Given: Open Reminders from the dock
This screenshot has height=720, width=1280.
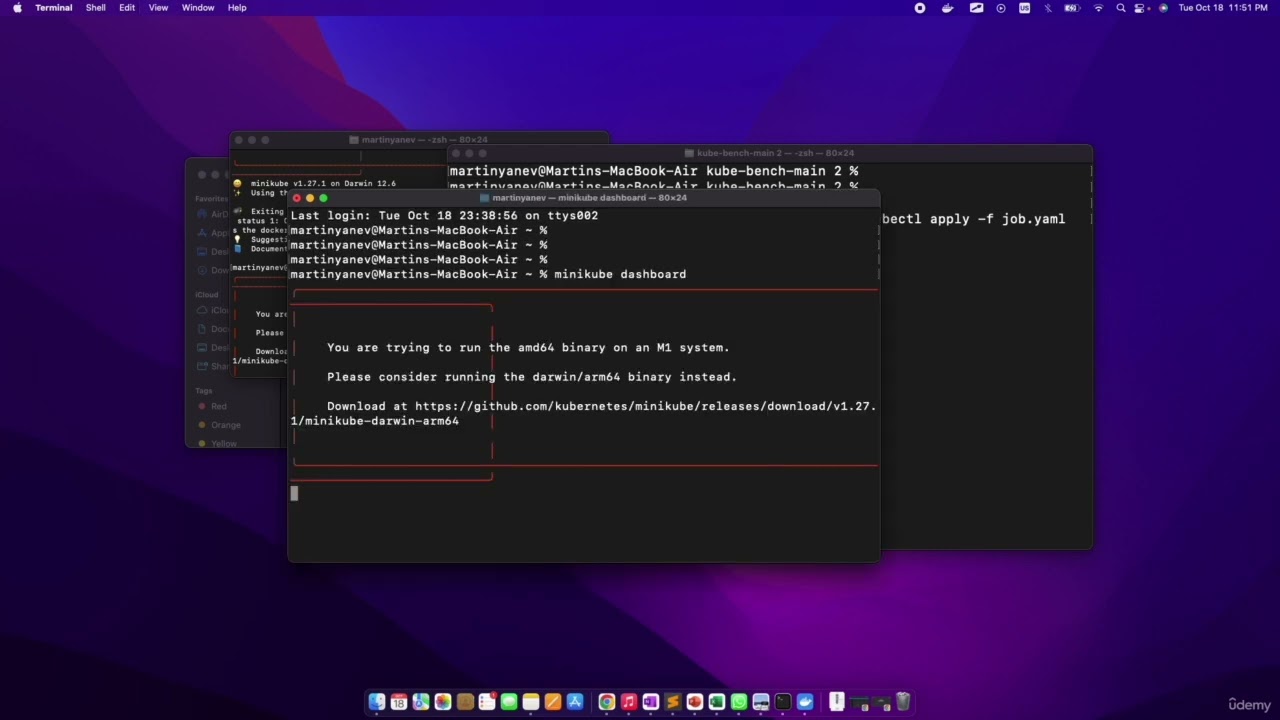Looking at the screenshot, I should pos(487,702).
